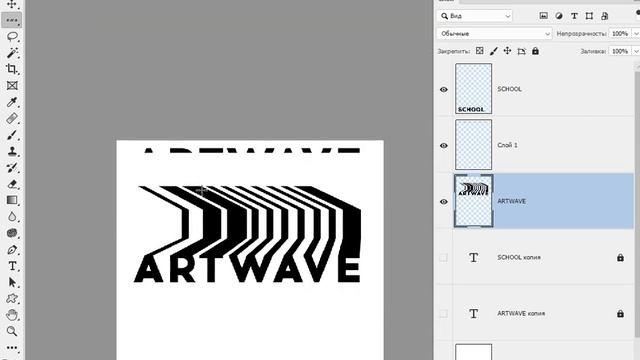
Task: Hide the ARTWAVE layer
Action: click(x=444, y=202)
